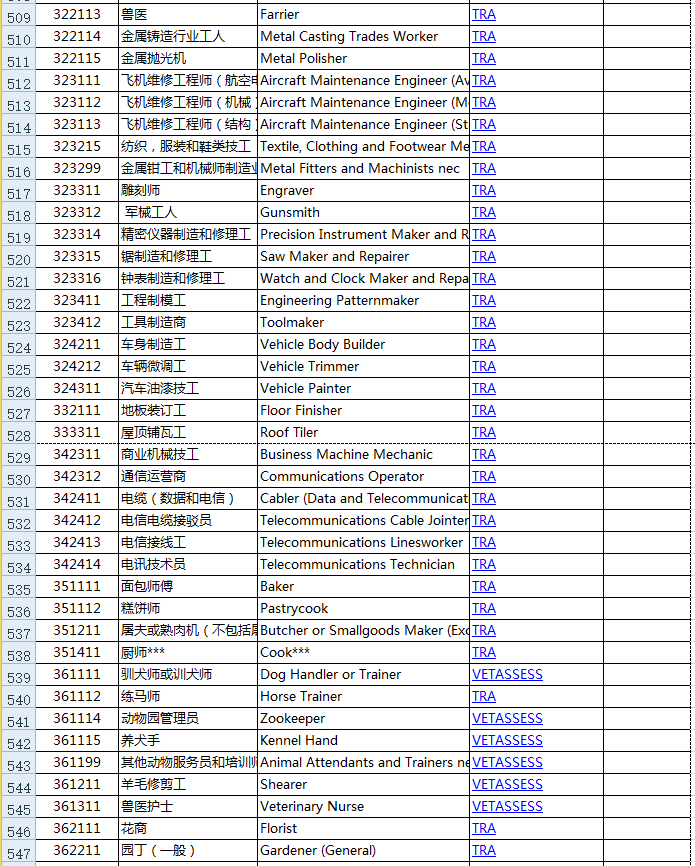The width and height of the screenshot is (695, 866).
Task: Select the 'Telecommunications Linesworker' cell
Action: tap(364, 543)
